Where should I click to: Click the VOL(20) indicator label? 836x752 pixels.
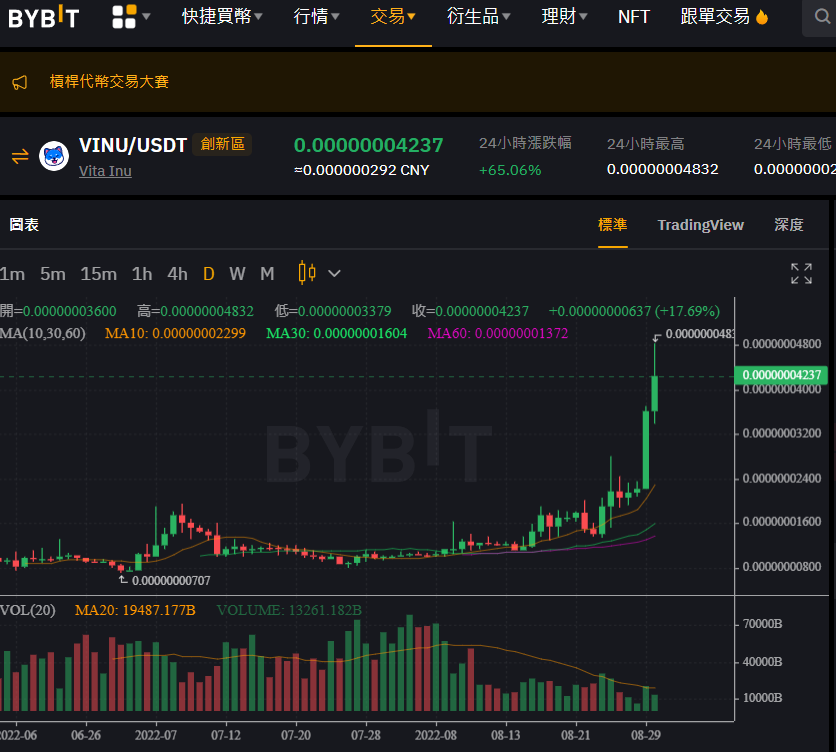point(28,610)
